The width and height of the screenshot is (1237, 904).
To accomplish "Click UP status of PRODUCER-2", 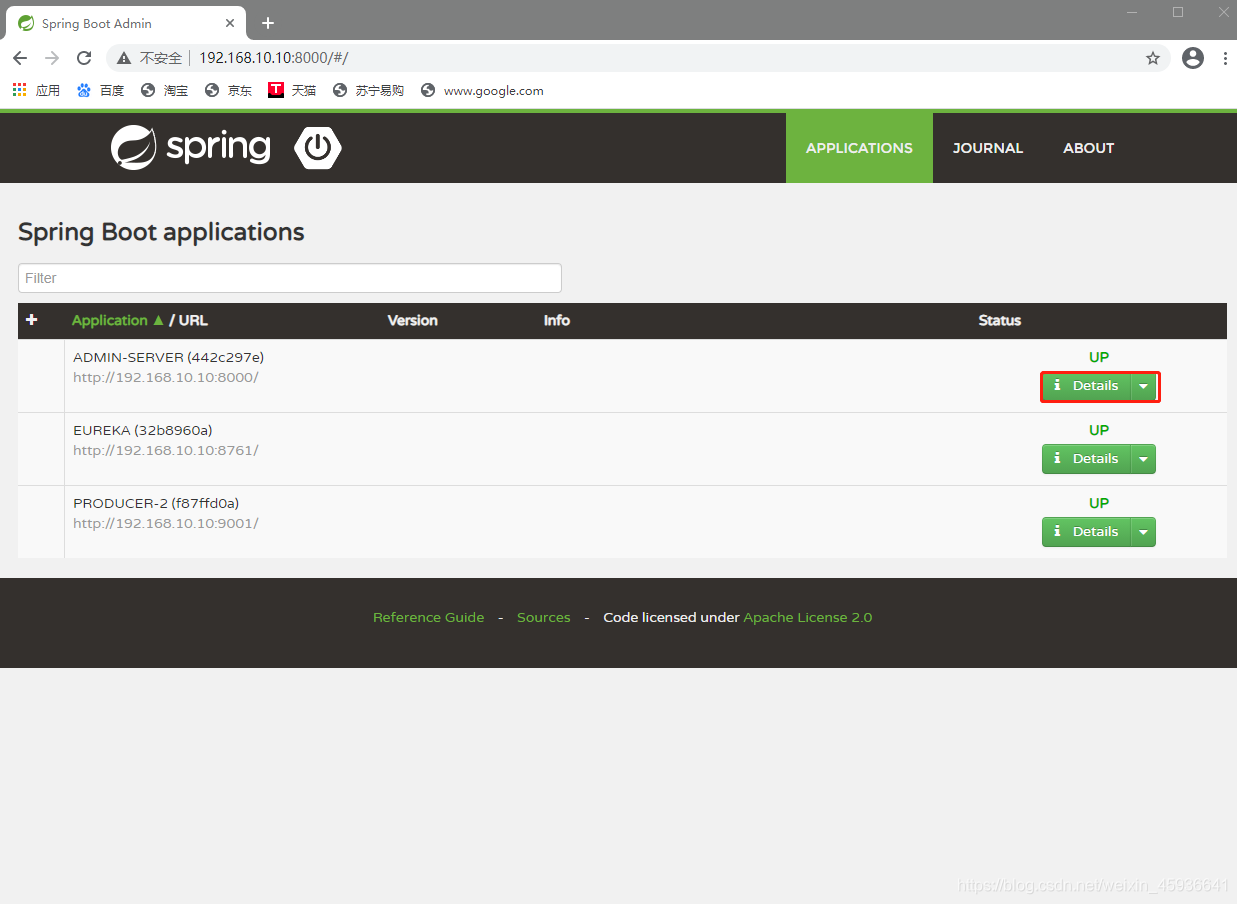I will pyautogui.click(x=1099, y=503).
